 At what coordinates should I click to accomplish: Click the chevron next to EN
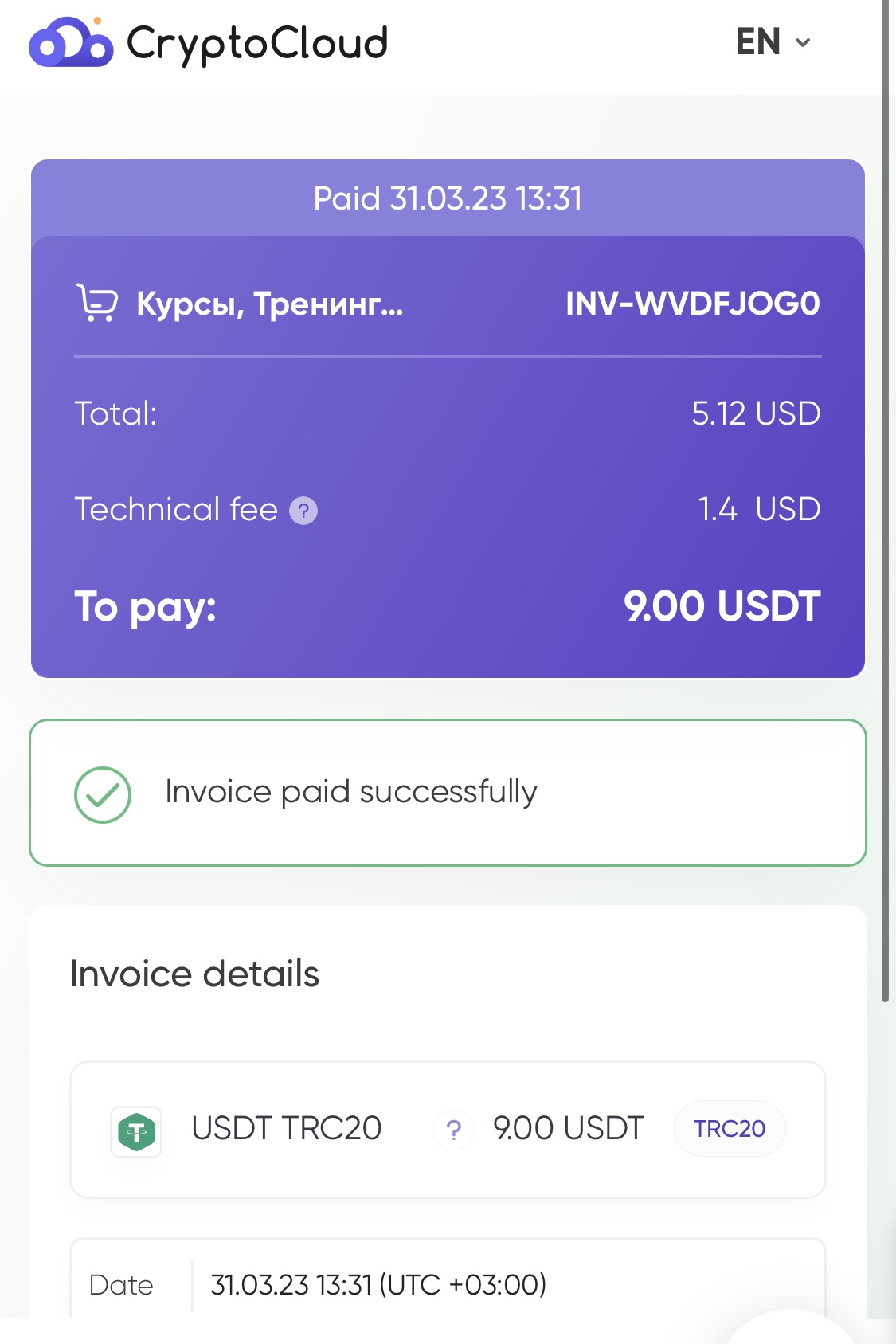pyautogui.click(x=803, y=43)
